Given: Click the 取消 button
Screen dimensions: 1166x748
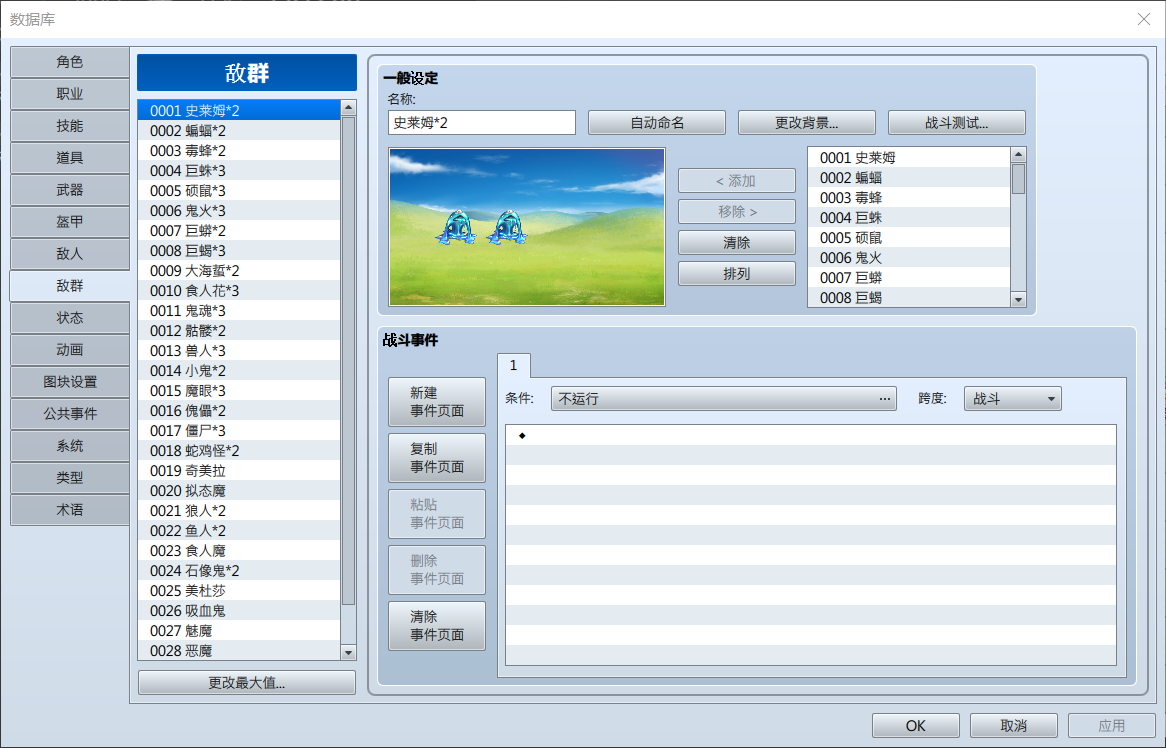Looking at the screenshot, I should pos(1014,726).
